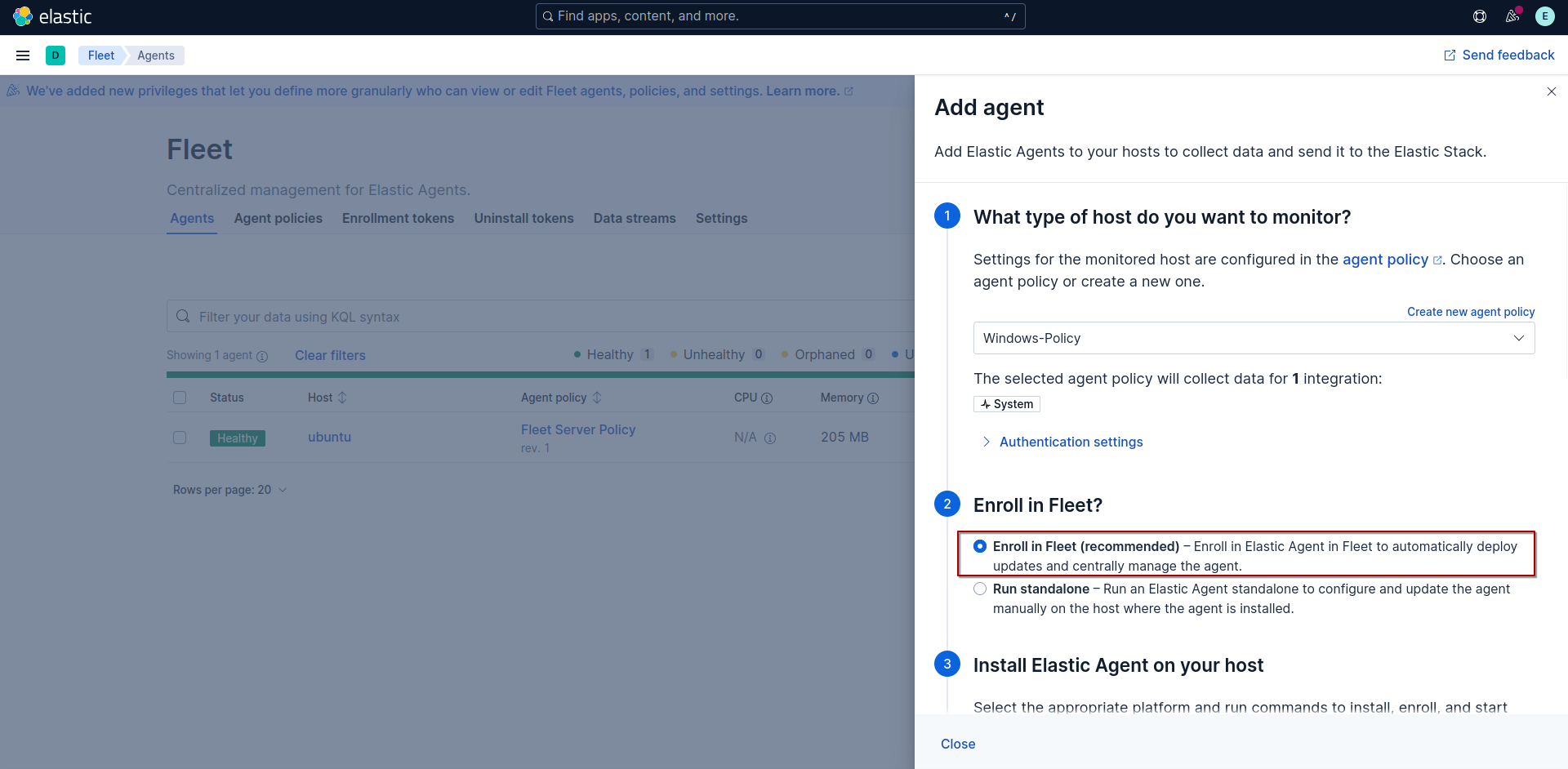Open the Elastic home logo
Image resolution: width=1568 pixels, height=769 pixels.
pos(52,16)
